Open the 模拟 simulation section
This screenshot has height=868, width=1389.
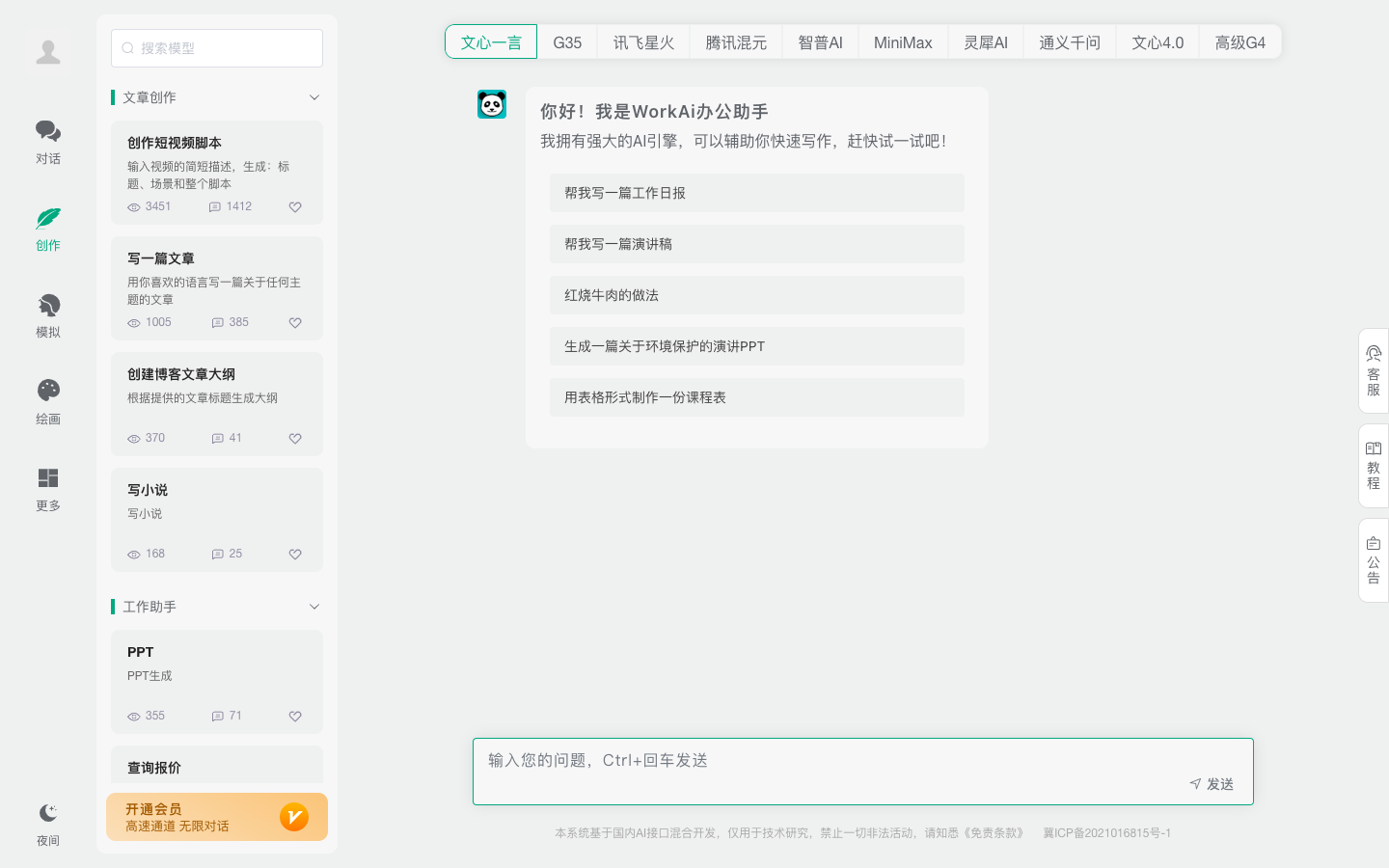(48, 313)
